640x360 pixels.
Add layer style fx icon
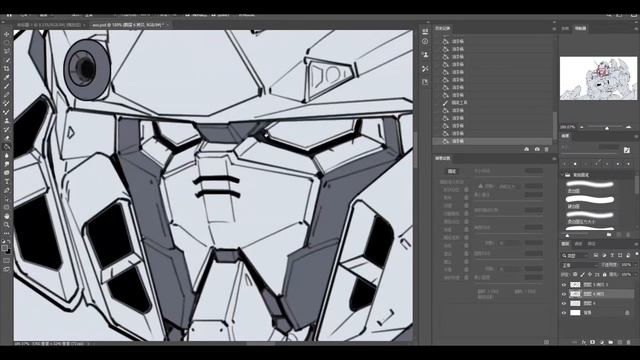coord(584,342)
